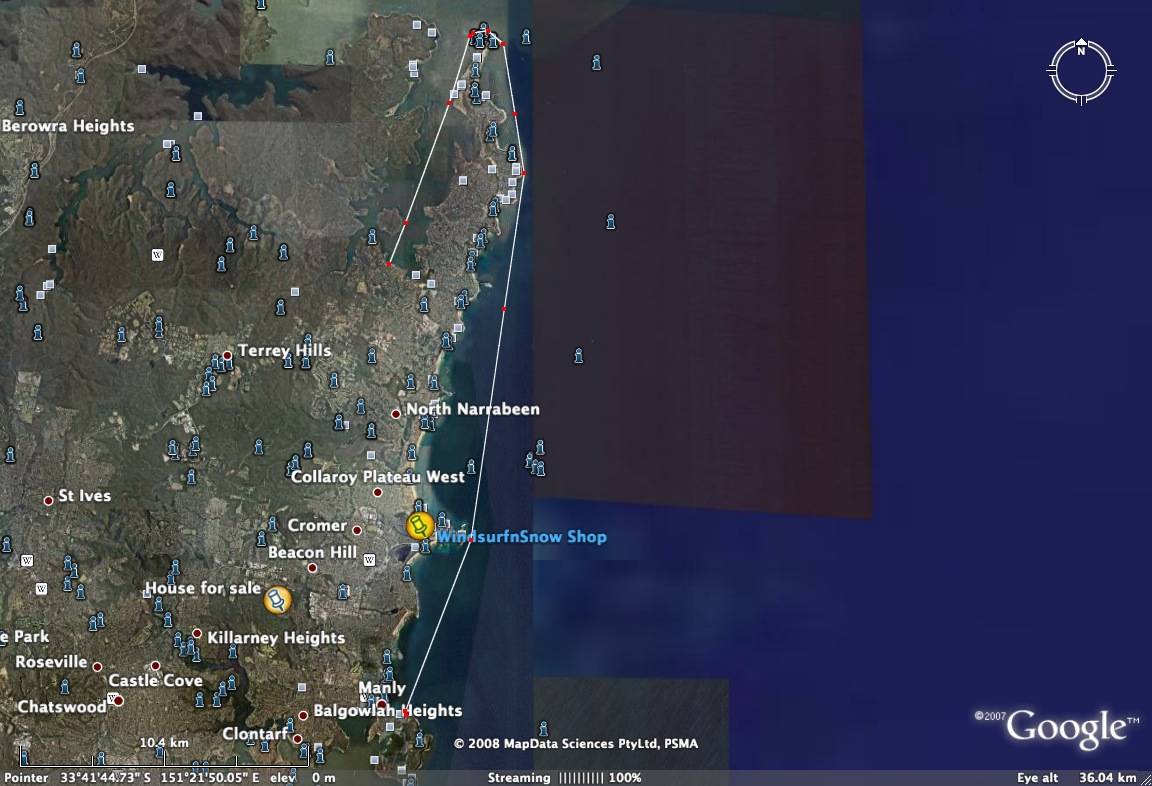Toggle the placemark next to Manly label
This screenshot has height=786, width=1152.
click(x=387, y=674)
